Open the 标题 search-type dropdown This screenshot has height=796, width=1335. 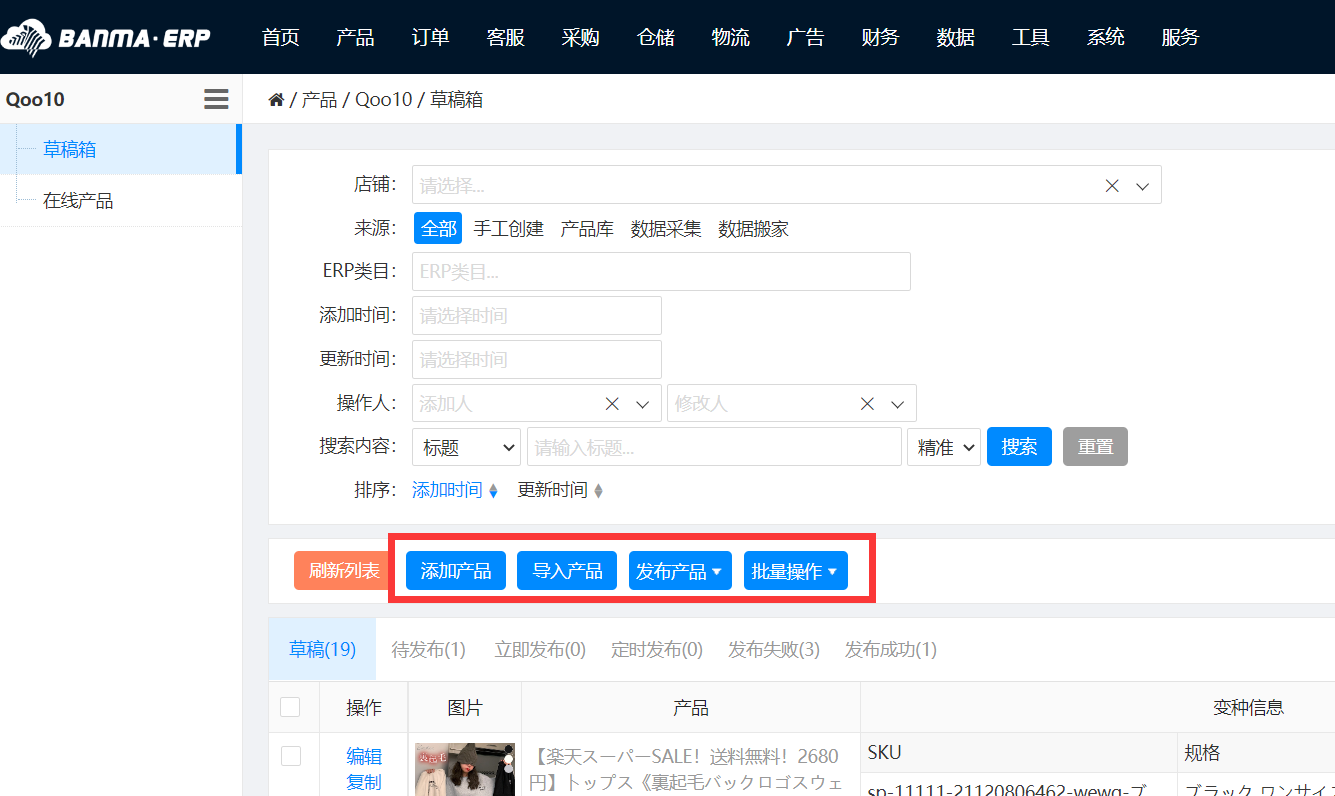[x=466, y=447]
